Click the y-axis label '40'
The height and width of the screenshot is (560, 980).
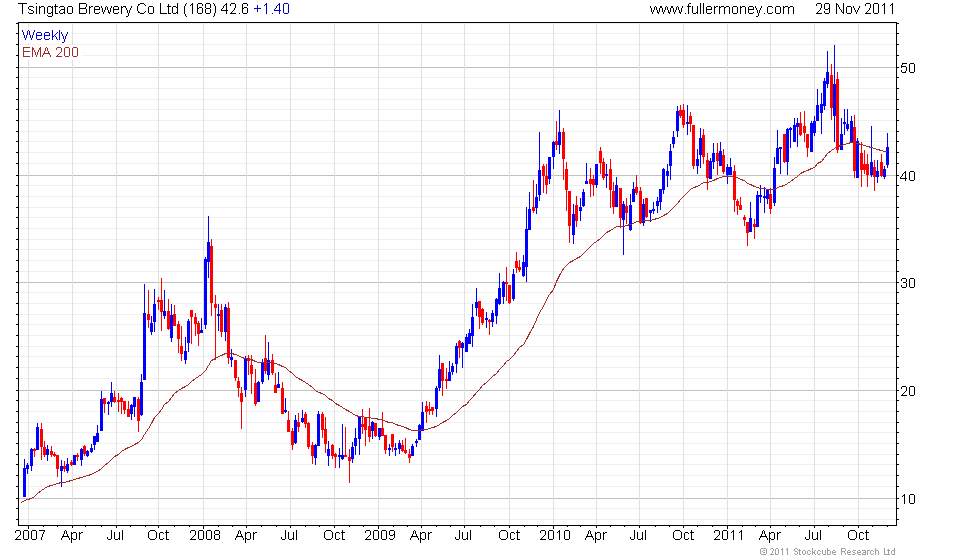point(908,176)
